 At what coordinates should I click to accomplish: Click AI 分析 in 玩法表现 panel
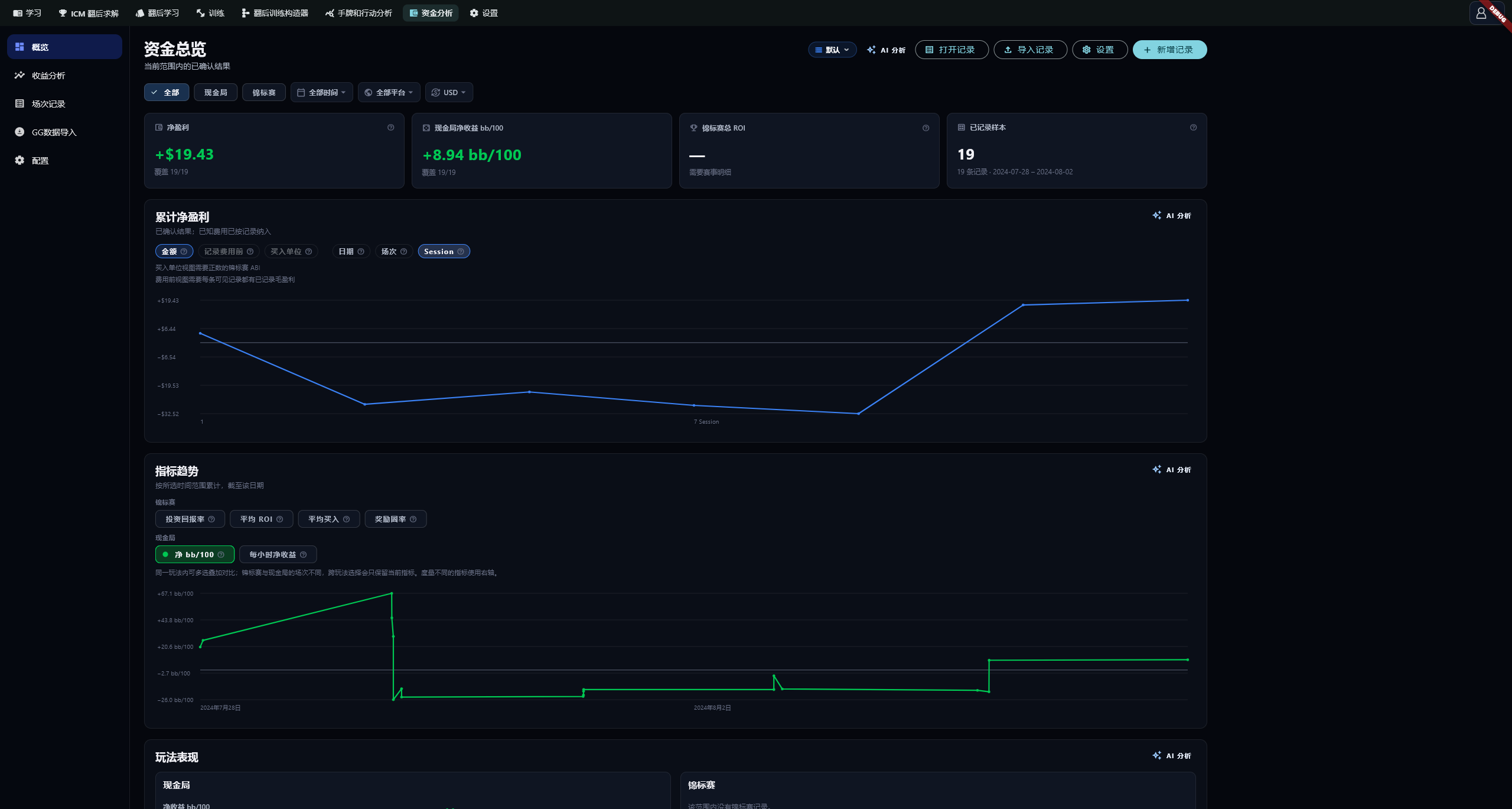[1172, 756]
